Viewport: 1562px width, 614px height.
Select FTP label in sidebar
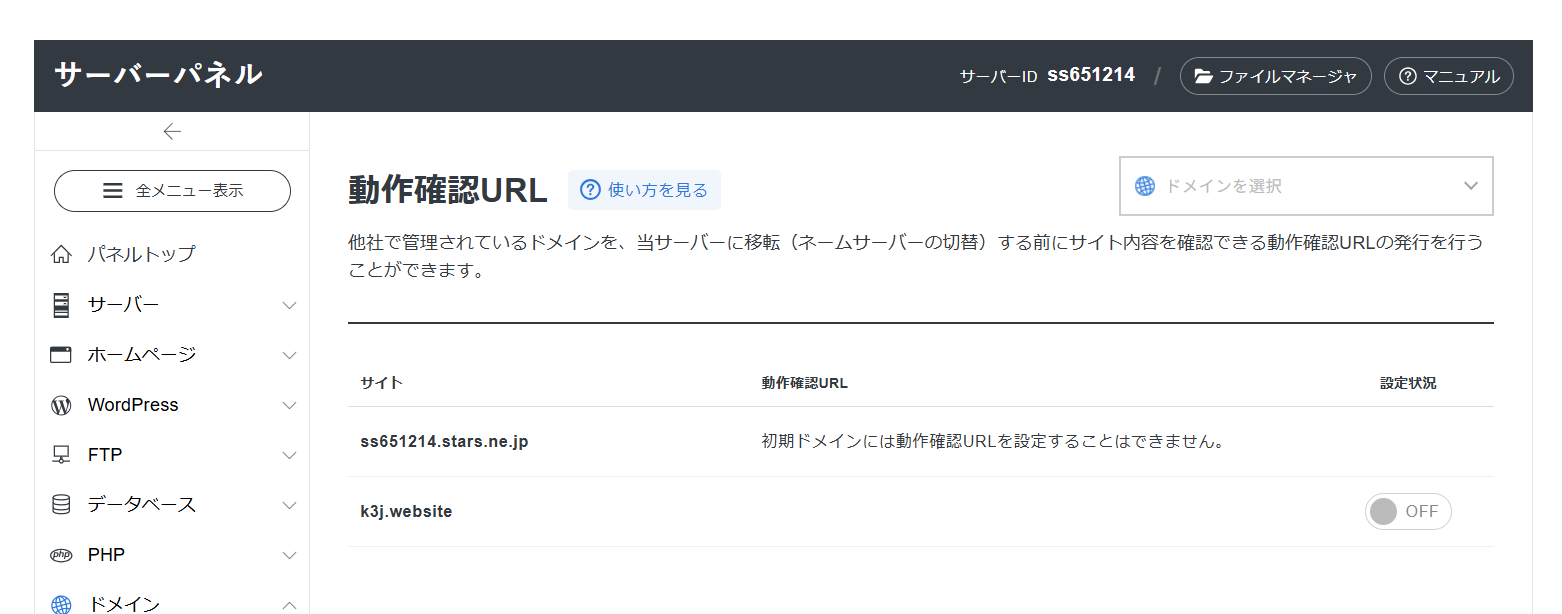(x=105, y=455)
